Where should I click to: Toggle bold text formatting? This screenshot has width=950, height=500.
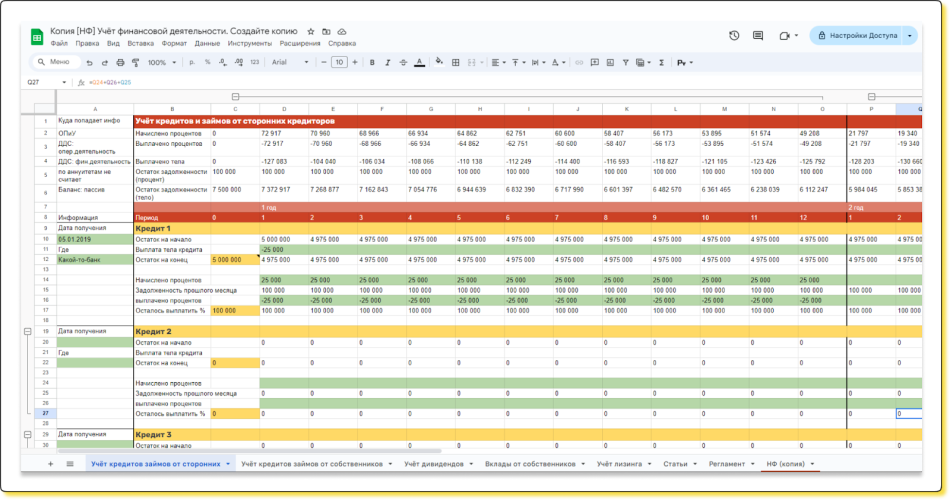[x=372, y=62]
